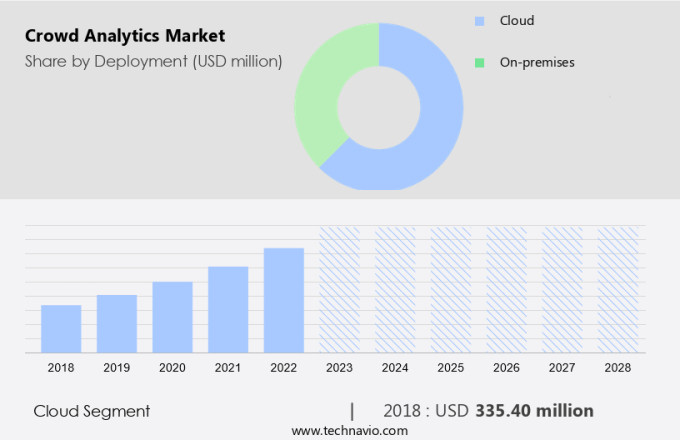Select the hatched 2028 forecast bar
Image resolution: width=680 pixels, height=440 pixels.
(618, 289)
